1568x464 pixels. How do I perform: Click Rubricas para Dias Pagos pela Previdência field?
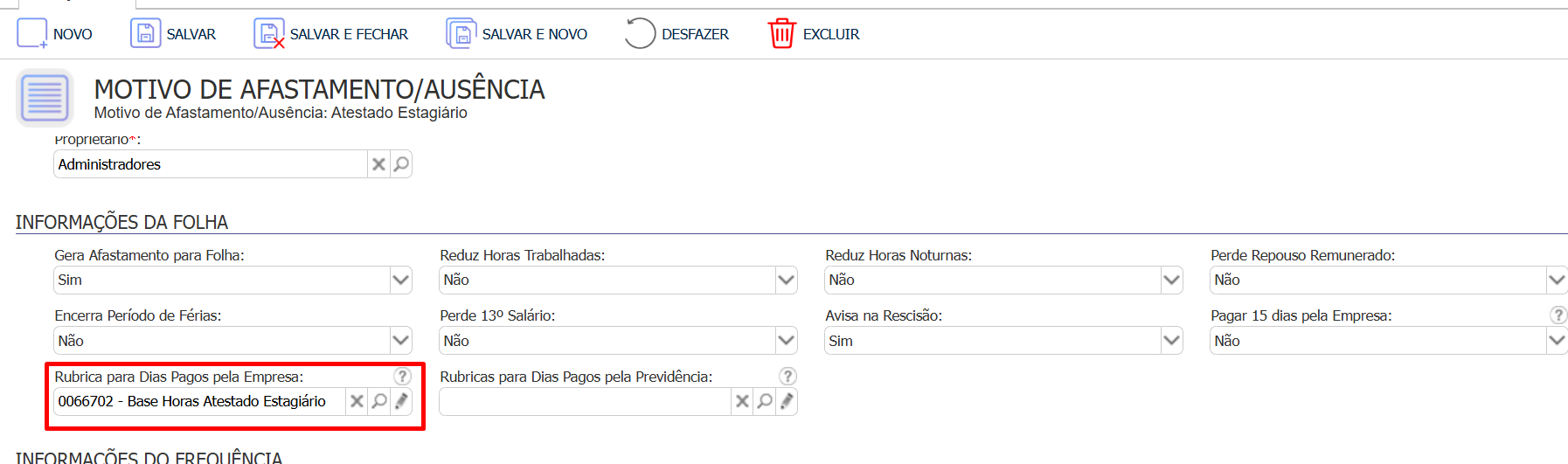(585, 401)
